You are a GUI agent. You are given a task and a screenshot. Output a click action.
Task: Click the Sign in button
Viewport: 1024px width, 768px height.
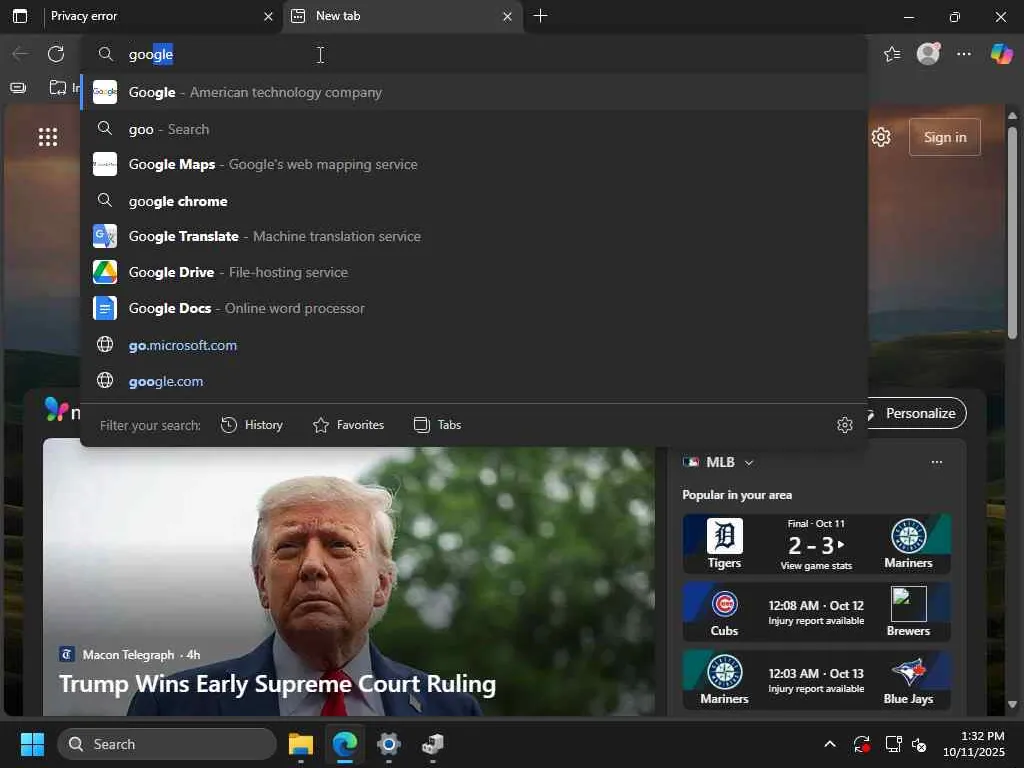pos(944,137)
